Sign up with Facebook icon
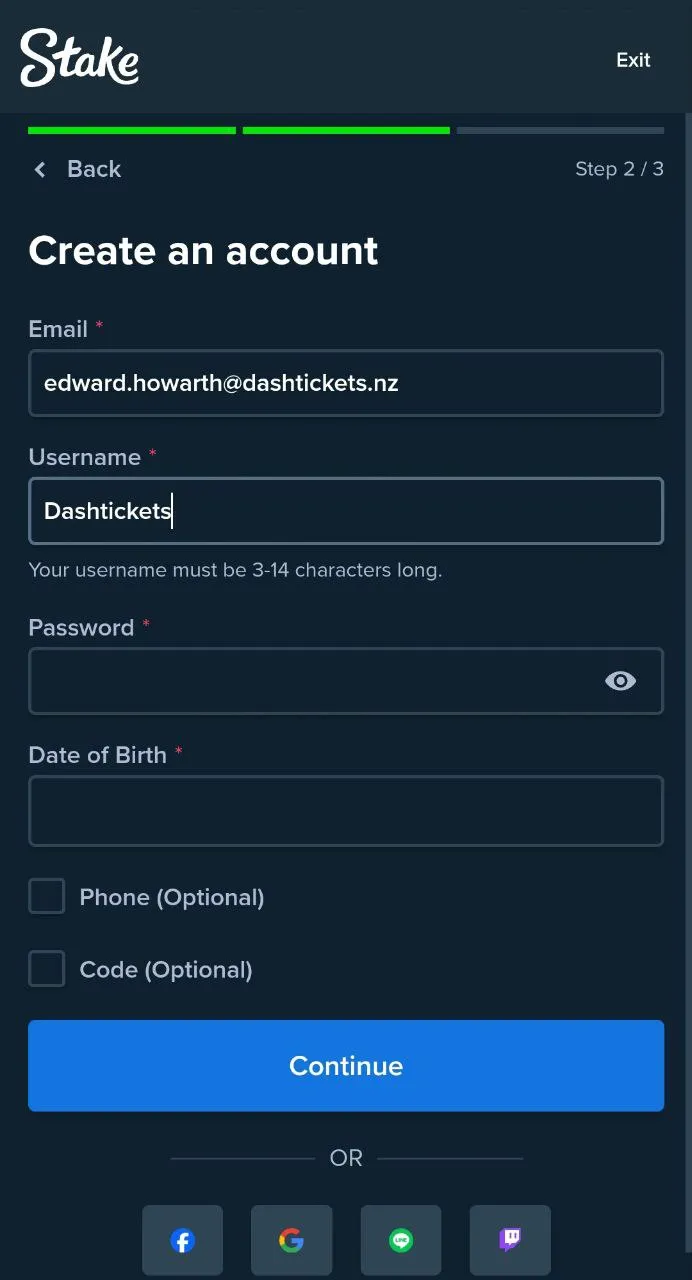692x1280 pixels. [182, 1240]
